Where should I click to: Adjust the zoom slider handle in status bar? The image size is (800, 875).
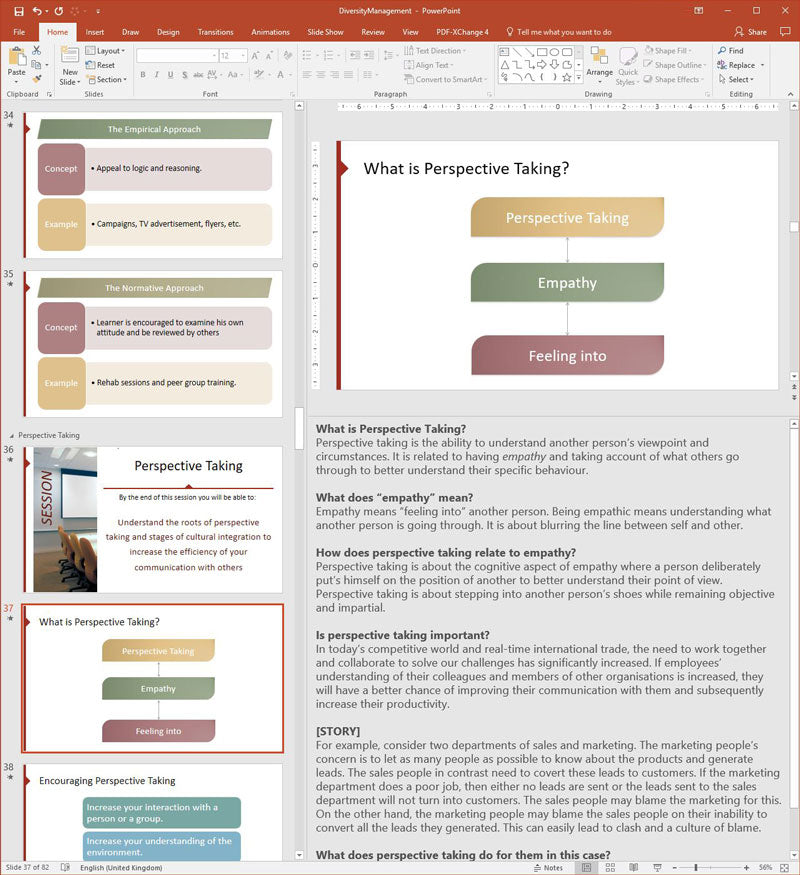[696, 868]
